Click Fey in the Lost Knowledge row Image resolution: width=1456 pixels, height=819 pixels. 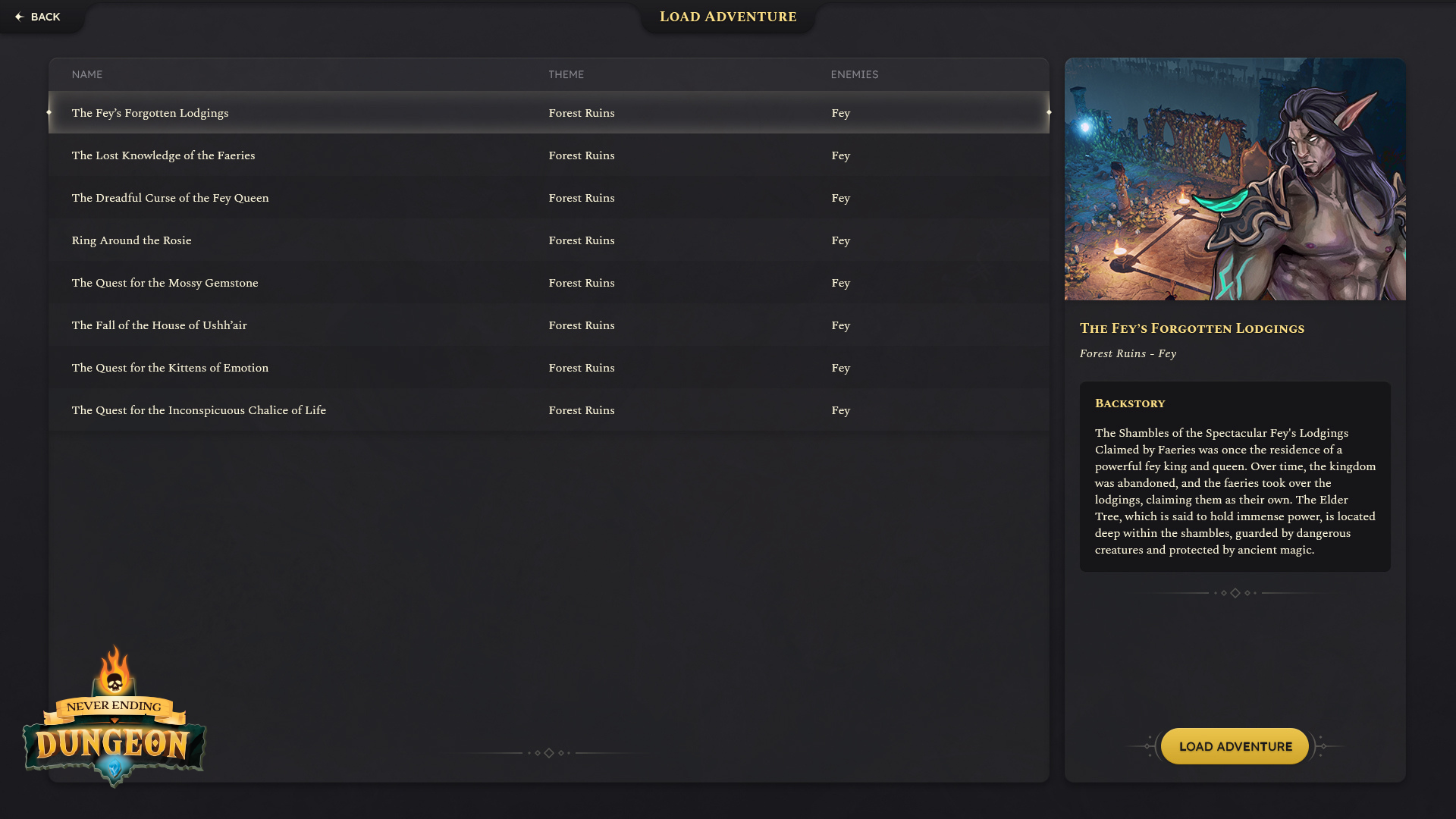[x=840, y=155]
